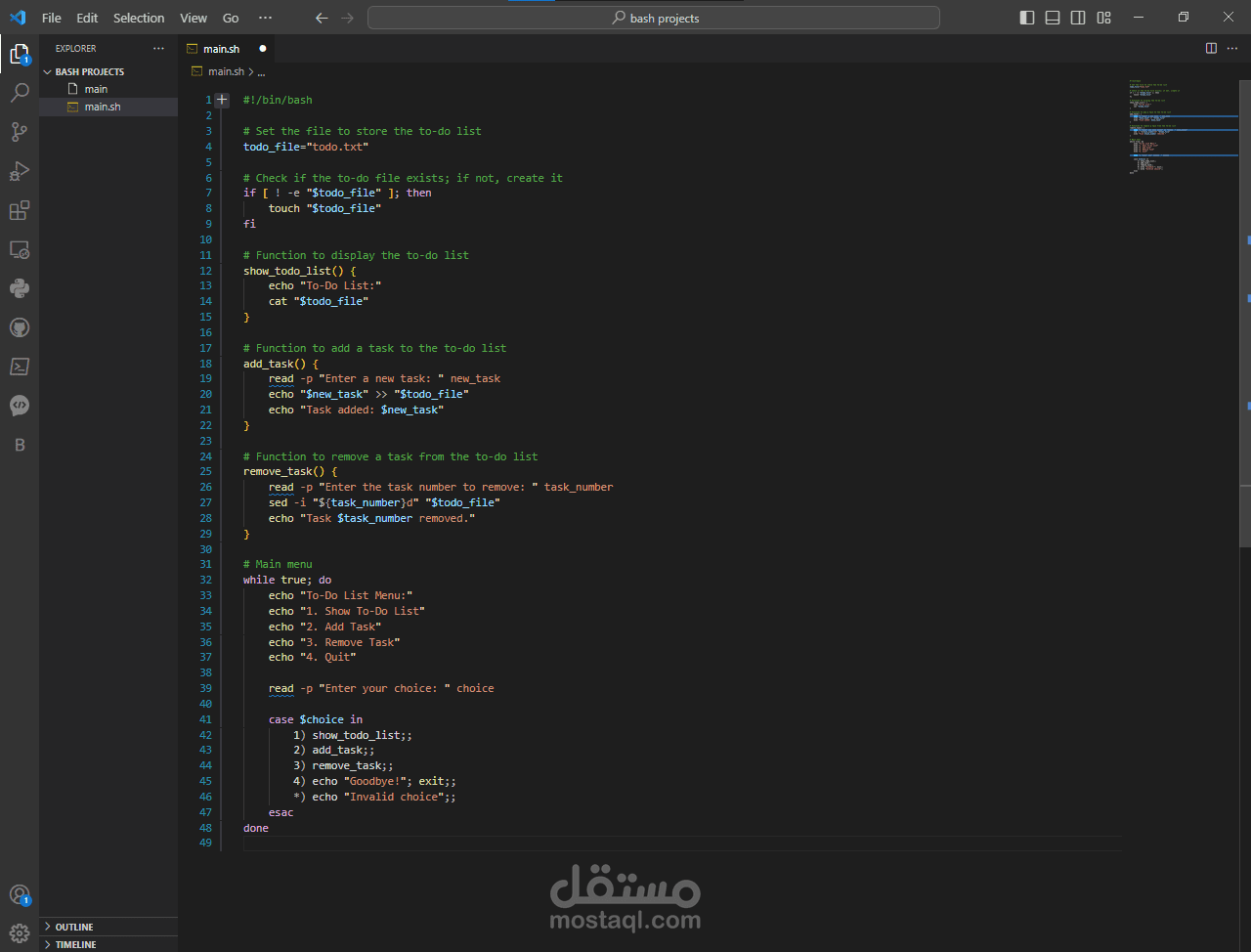This screenshot has height=952, width=1251.
Task: Open the Search view in the activity bar
Action: pos(20,92)
